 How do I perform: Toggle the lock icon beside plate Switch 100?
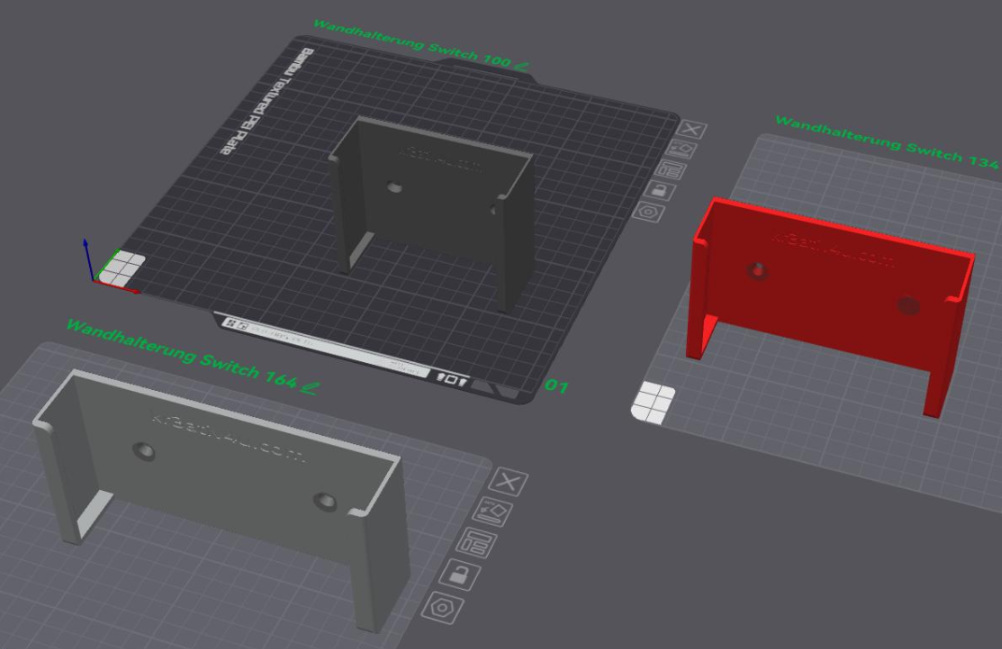coord(659,189)
